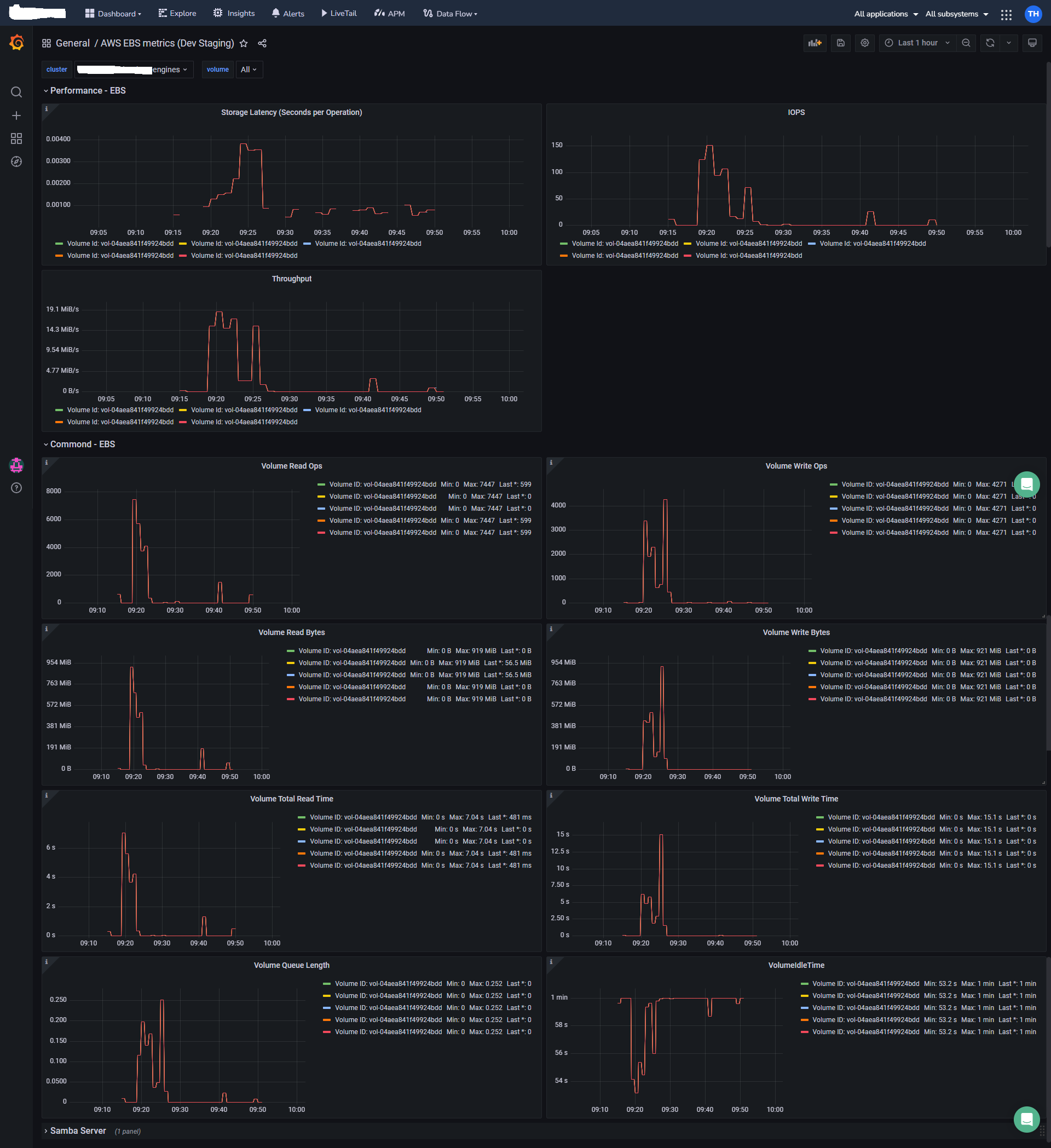Refresh dashboard using the refresh icon
This screenshot has width=1051, height=1148.
990,43
